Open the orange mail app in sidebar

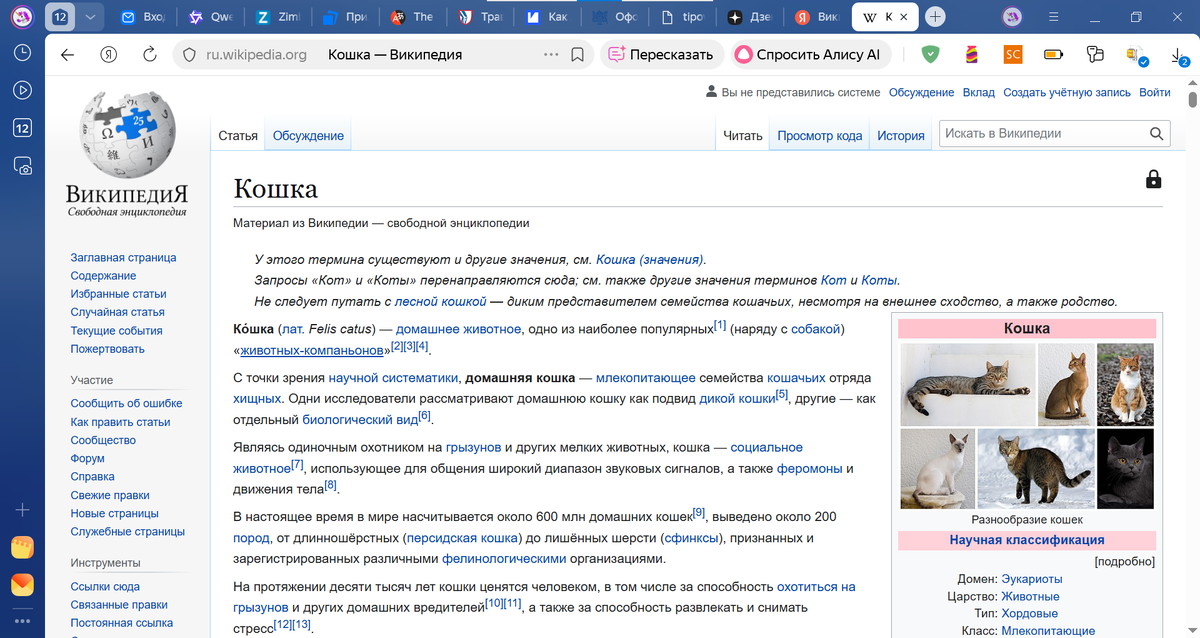[x=22, y=584]
